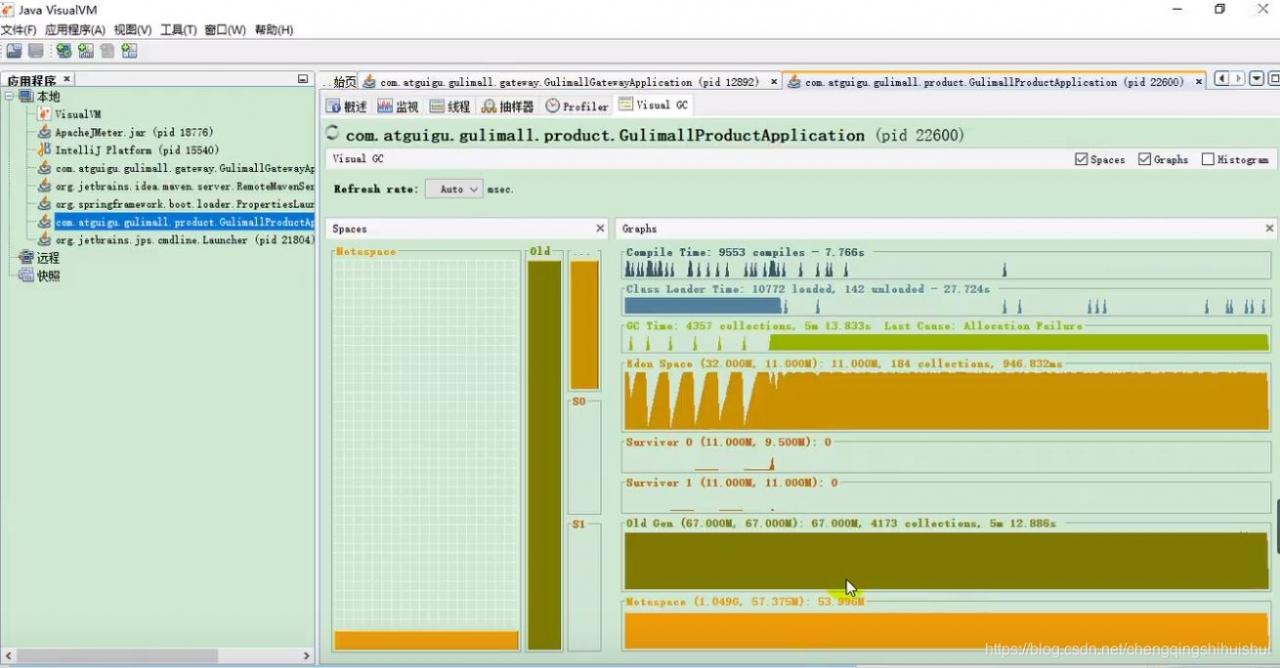This screenshot has width=1280, height=668.
Task: Close the 应用程序 panel tab
Action: coord(67,79)
